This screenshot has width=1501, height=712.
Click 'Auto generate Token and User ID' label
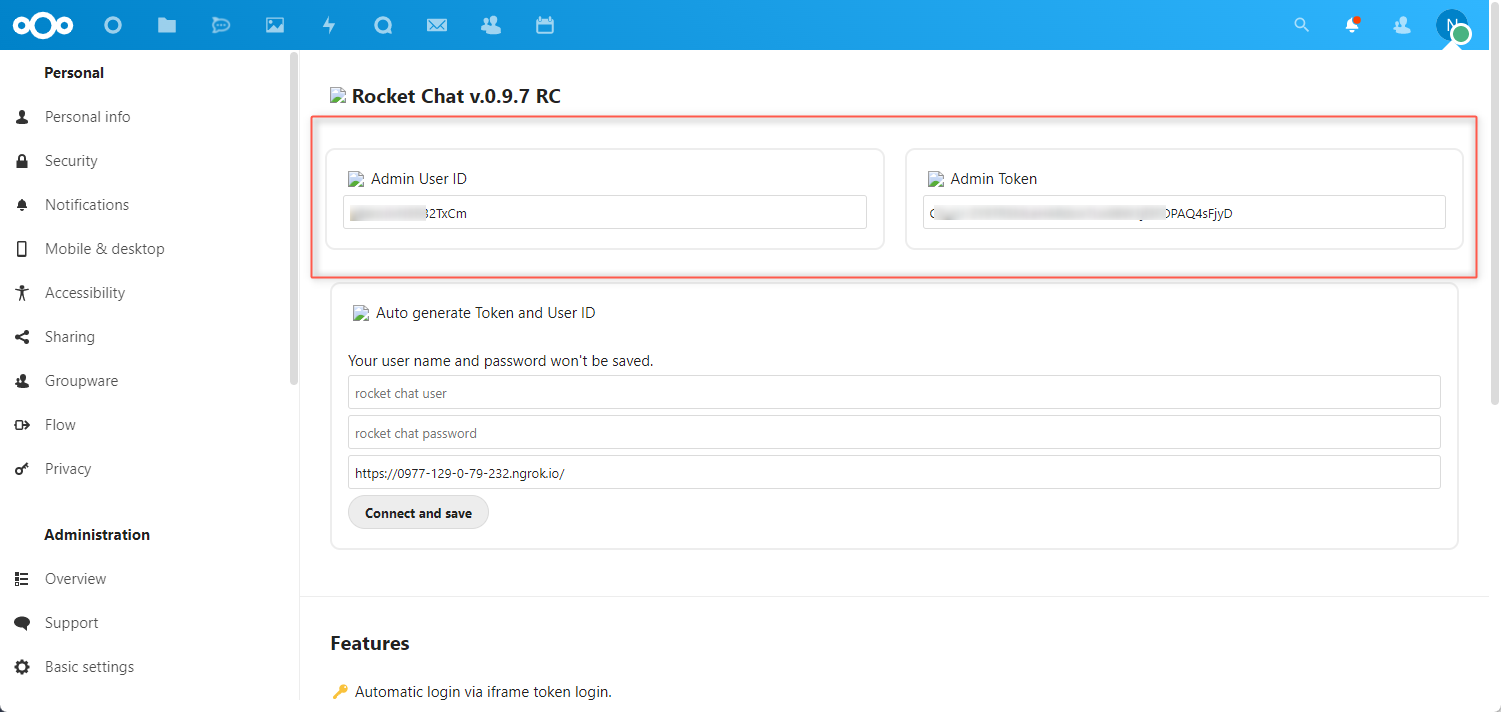[485, 313]
